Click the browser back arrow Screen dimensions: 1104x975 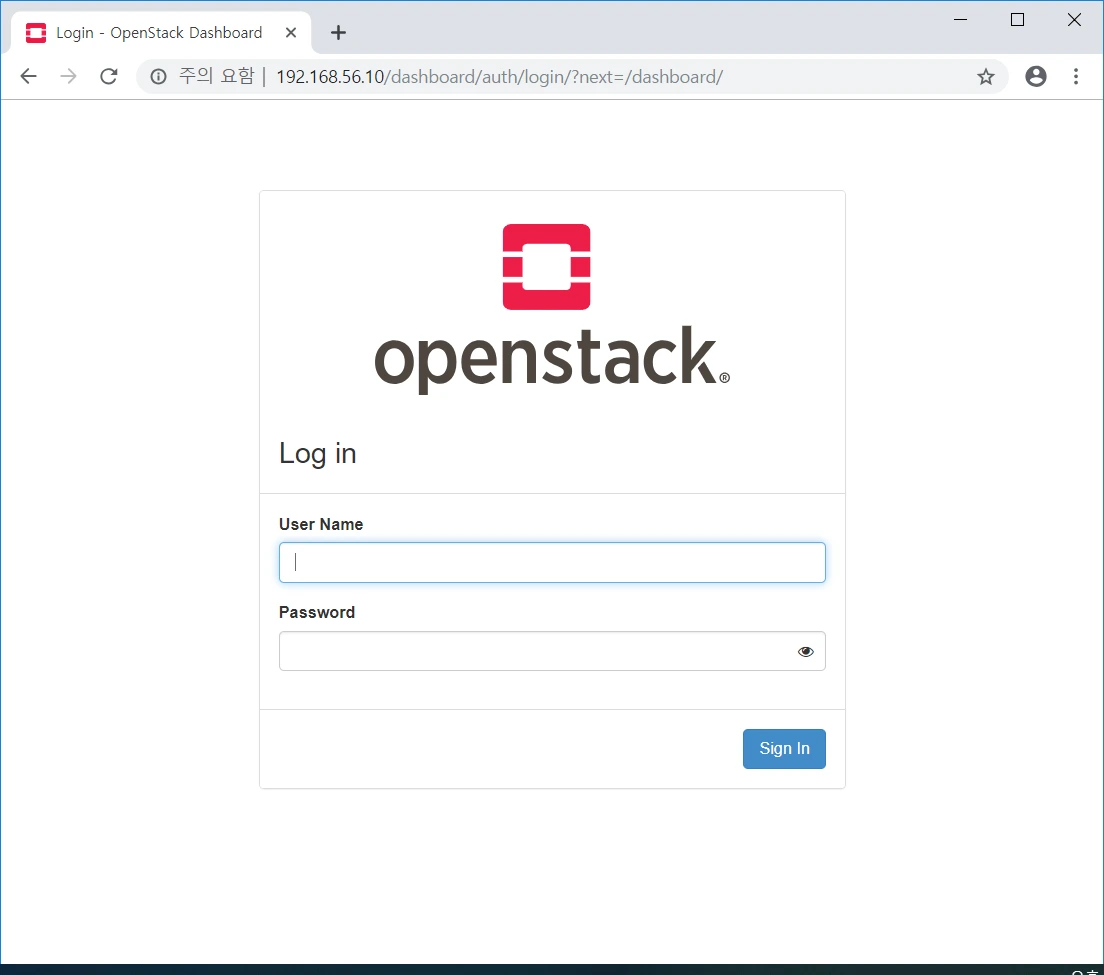28,76
